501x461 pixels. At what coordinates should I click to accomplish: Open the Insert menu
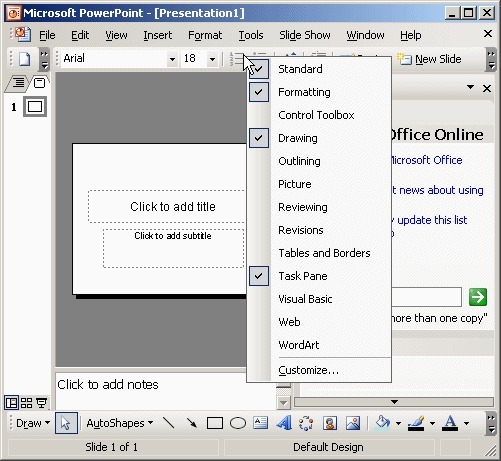[x=158, y=35]
